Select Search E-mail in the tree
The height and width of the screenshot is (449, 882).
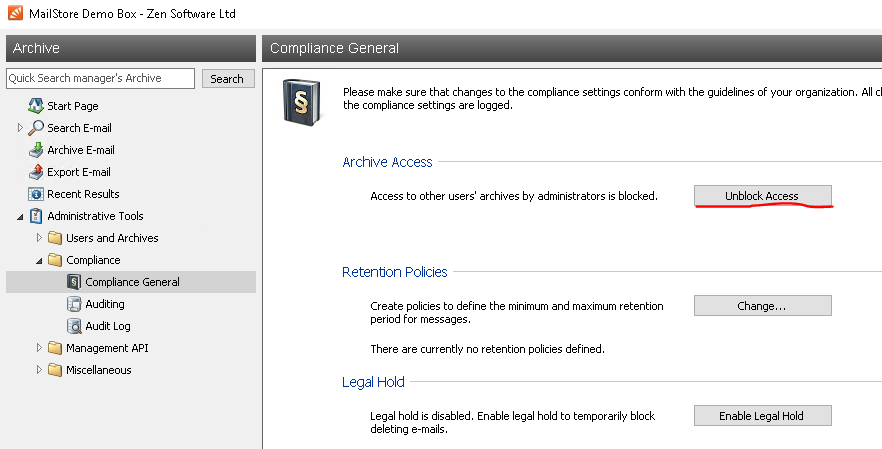pos(79,128)
